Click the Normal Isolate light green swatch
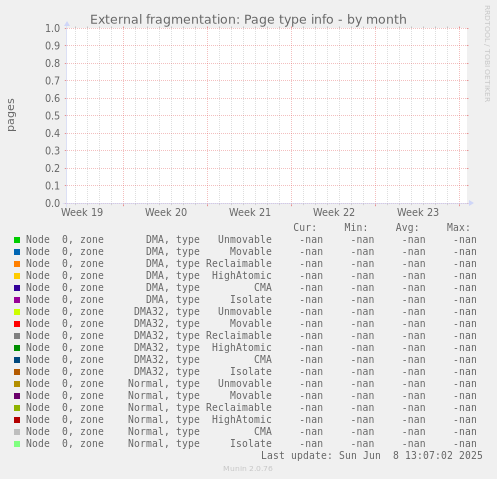This screenshot has height=479, width=497. pyautogui.click(x=17, y=444)
